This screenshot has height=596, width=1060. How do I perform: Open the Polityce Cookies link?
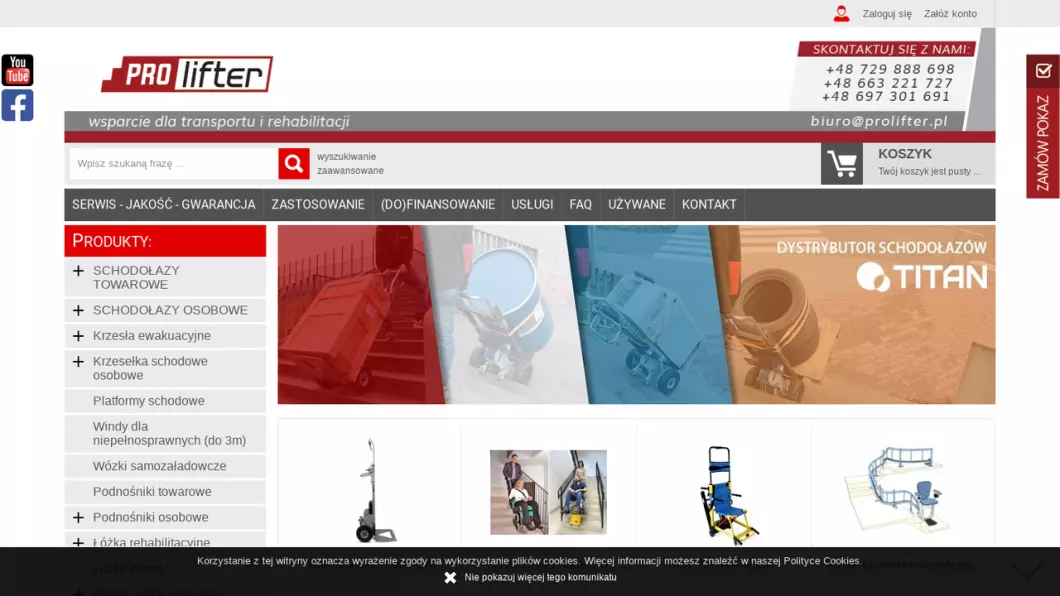tap(821, 561)
